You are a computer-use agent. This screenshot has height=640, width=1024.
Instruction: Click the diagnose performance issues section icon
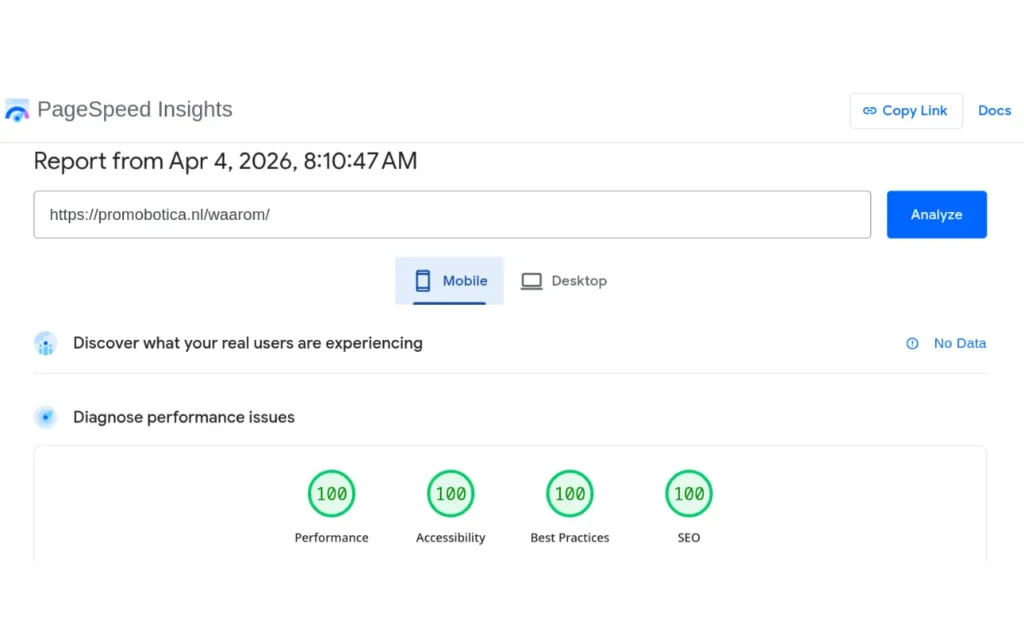[x=45, y=417]
